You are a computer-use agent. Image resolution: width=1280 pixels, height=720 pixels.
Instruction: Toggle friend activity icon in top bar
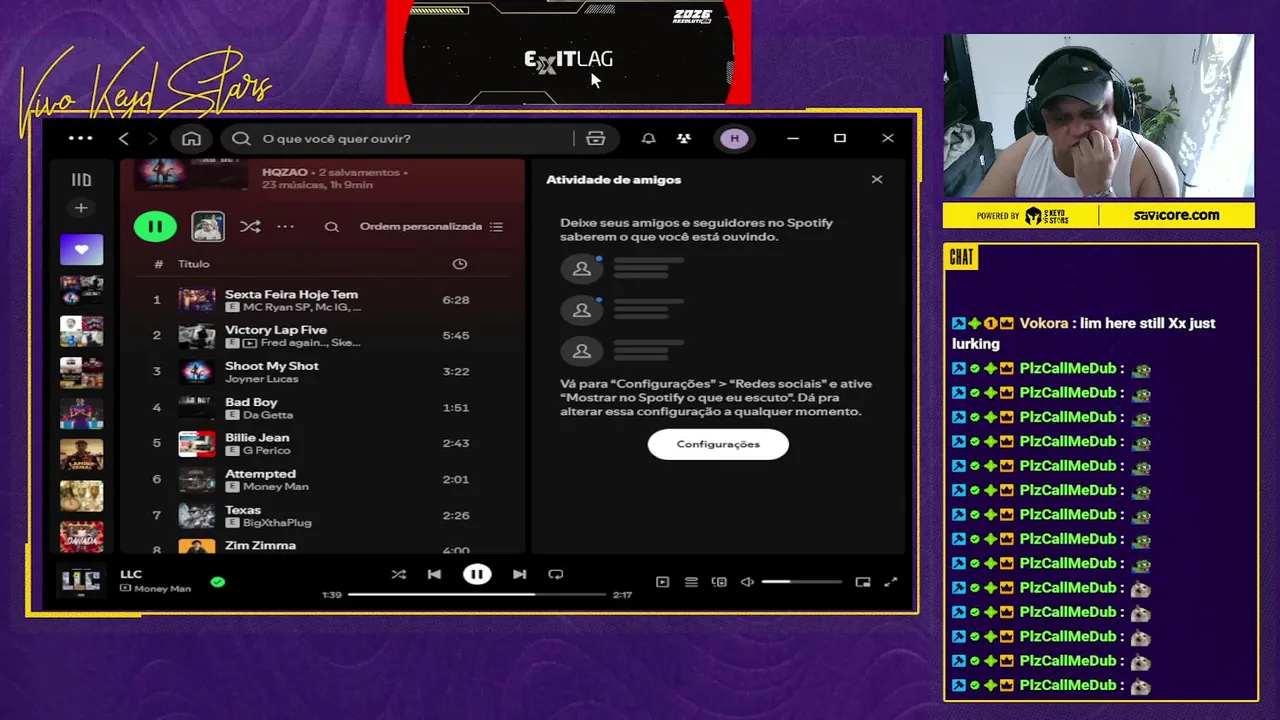click(684, 138)
